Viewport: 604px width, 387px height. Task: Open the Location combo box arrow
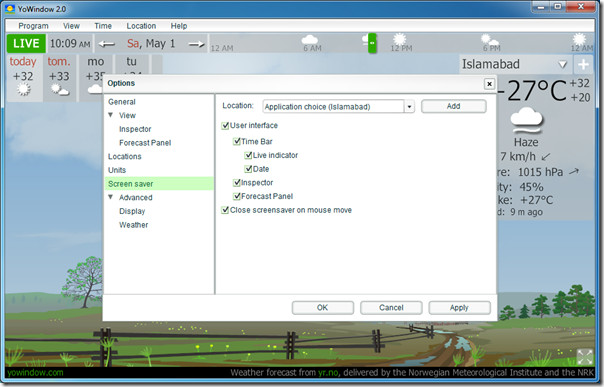tap(409, 107)
